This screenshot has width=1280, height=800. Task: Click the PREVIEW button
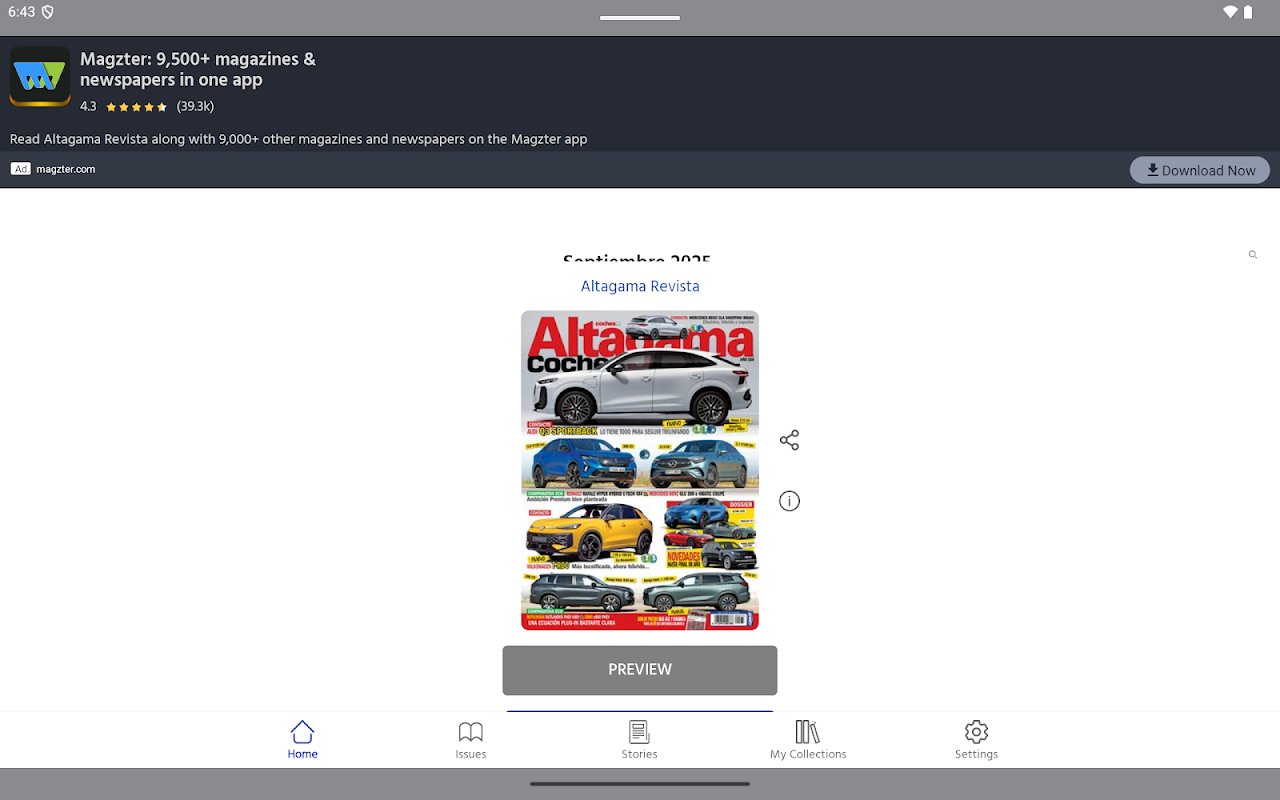640,670
